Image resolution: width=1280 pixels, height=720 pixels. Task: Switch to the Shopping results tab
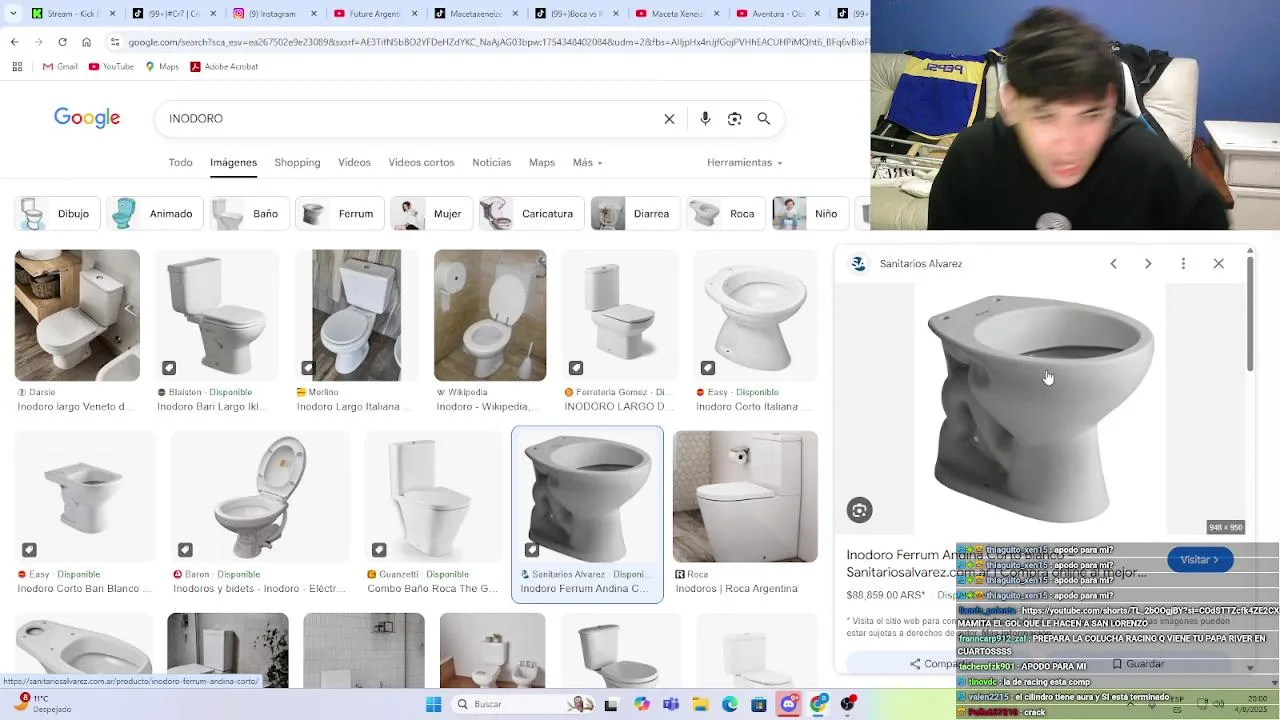tap(297, 163)
